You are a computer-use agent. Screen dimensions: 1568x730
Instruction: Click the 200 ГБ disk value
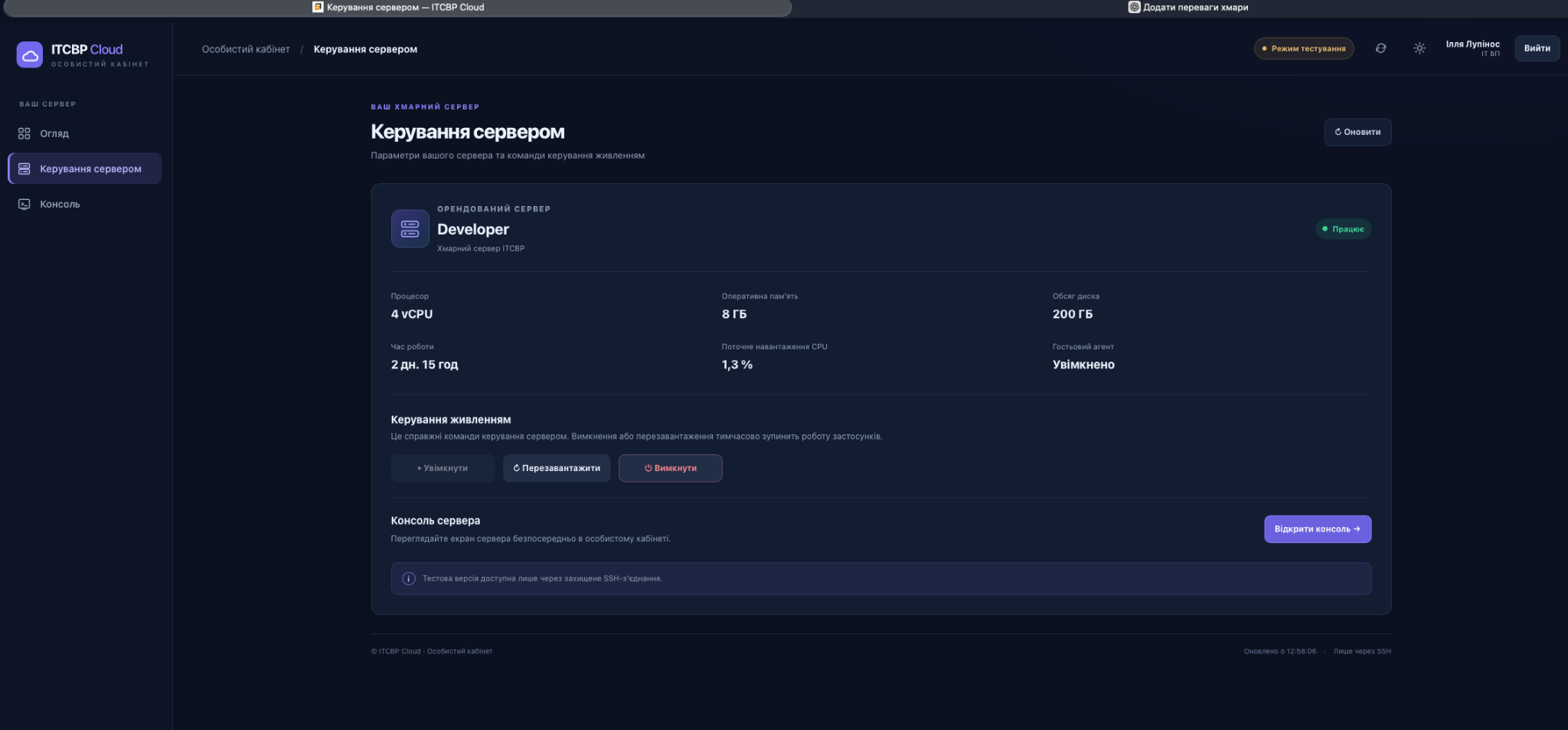1072,314
